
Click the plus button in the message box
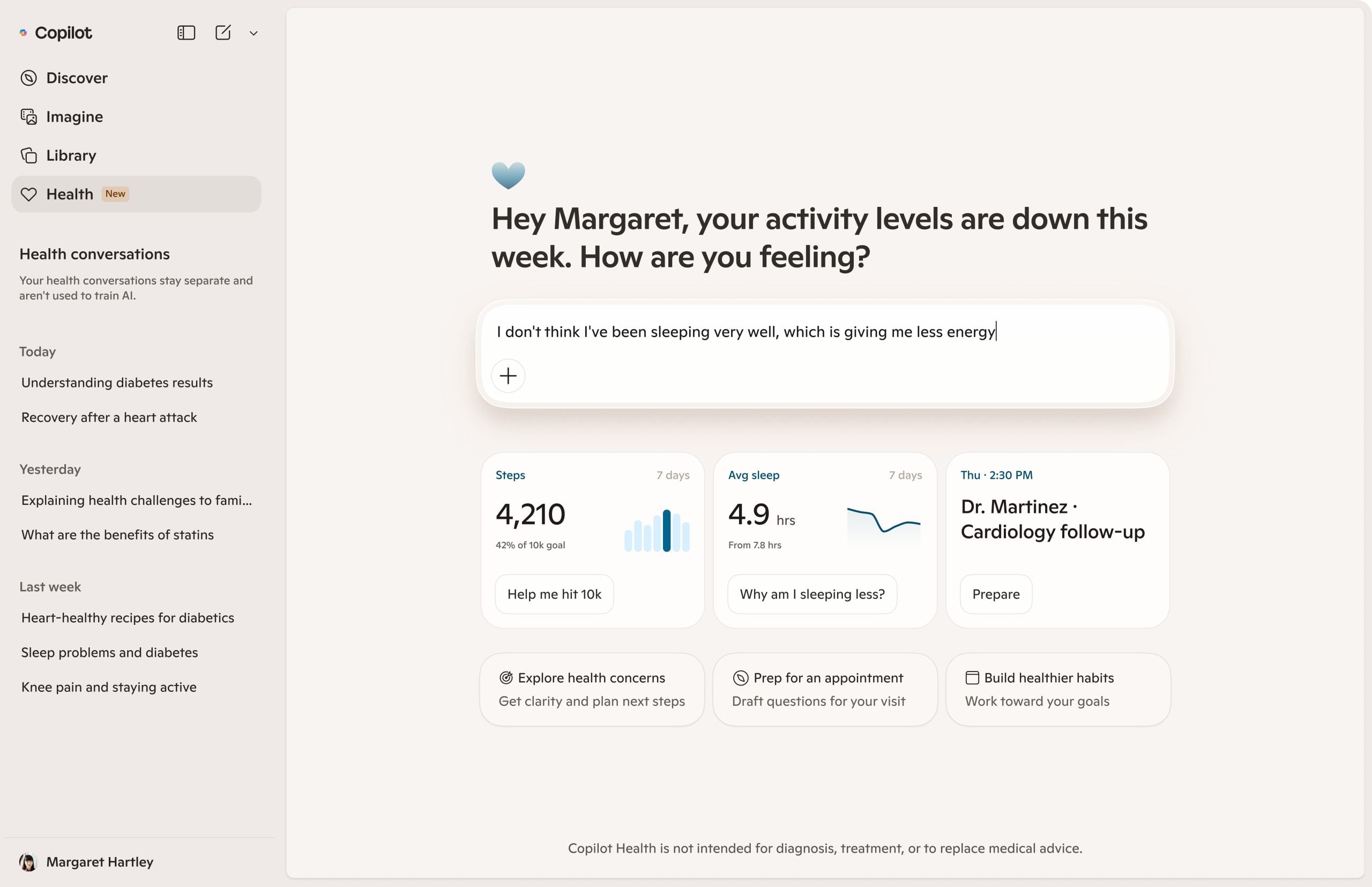click(x=509, y=376)
